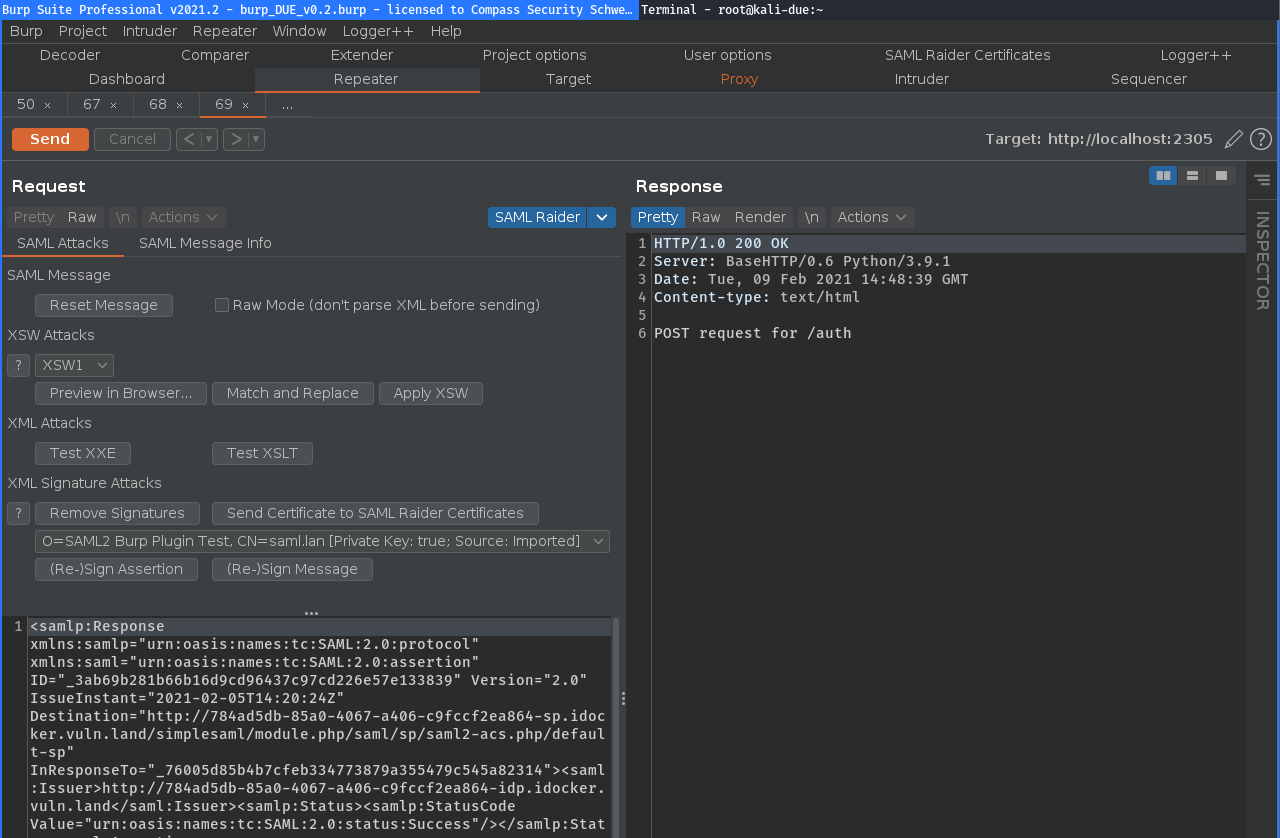Toggle newline display in the Response viewer

tap(810, 217)
